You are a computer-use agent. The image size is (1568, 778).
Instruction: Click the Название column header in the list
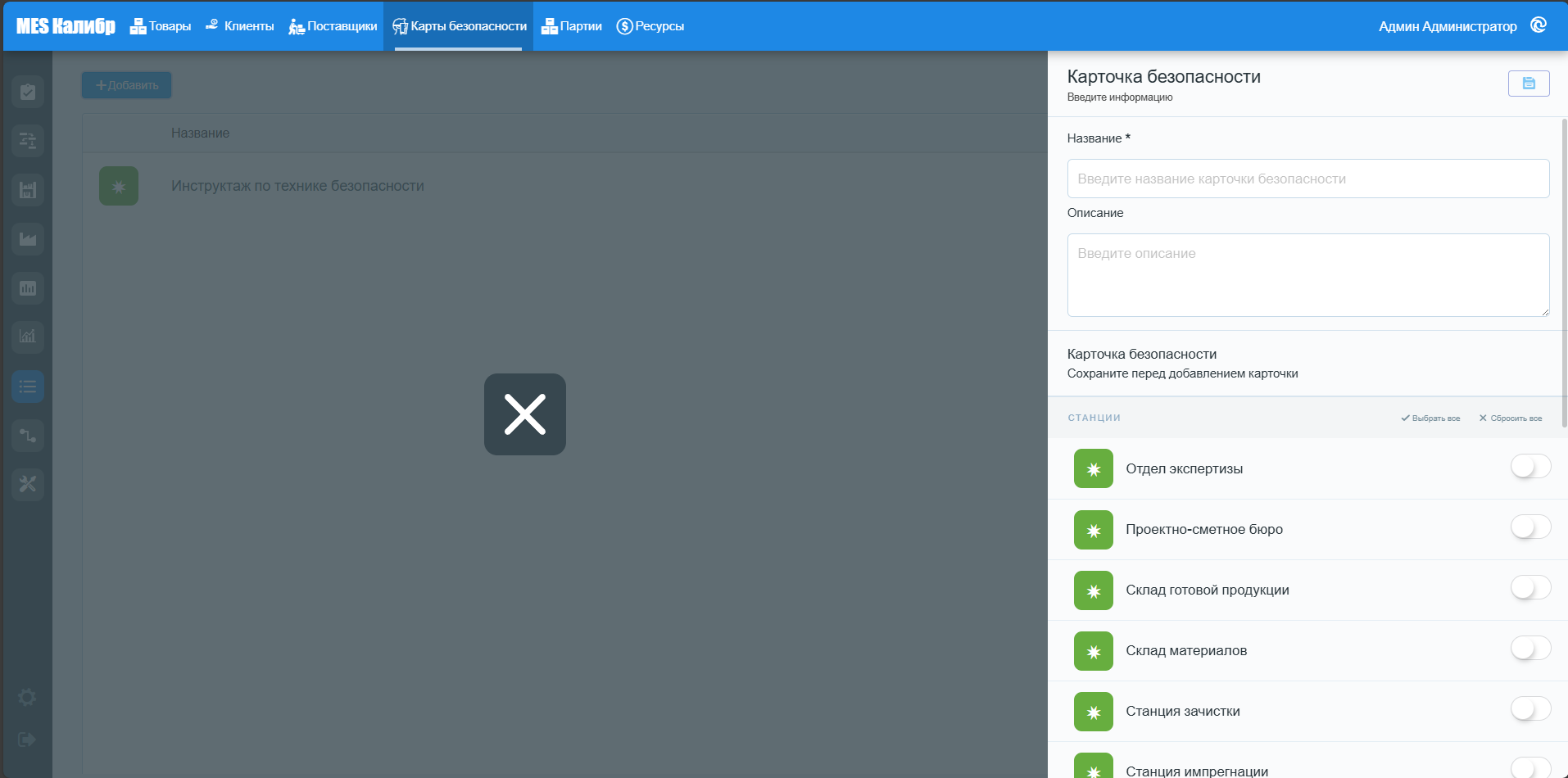point(200,133)
